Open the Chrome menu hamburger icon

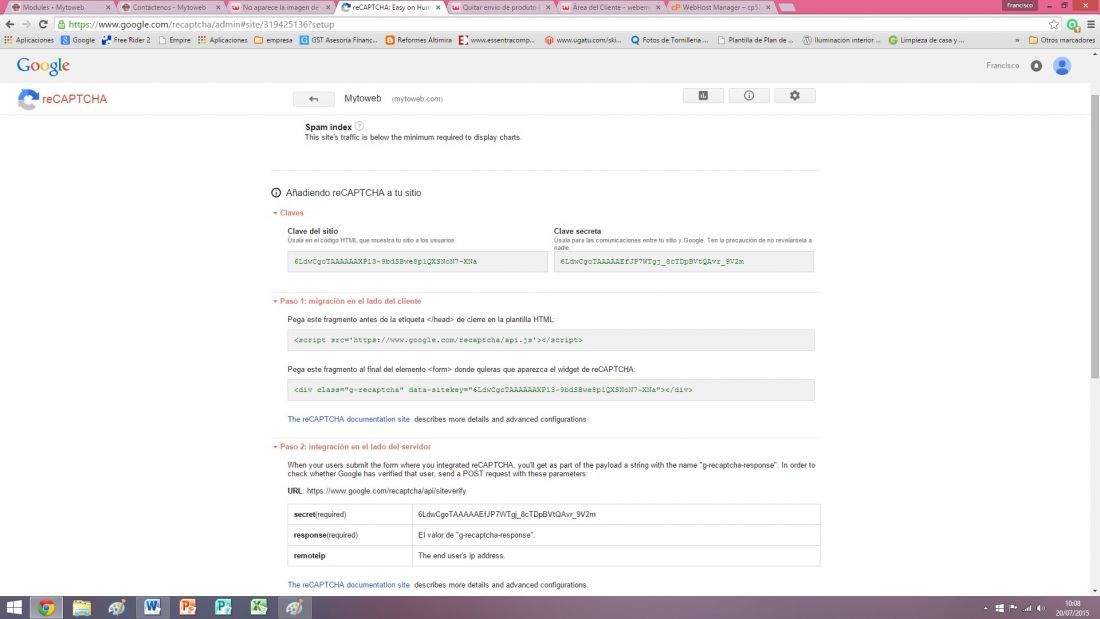(1090, 25)
